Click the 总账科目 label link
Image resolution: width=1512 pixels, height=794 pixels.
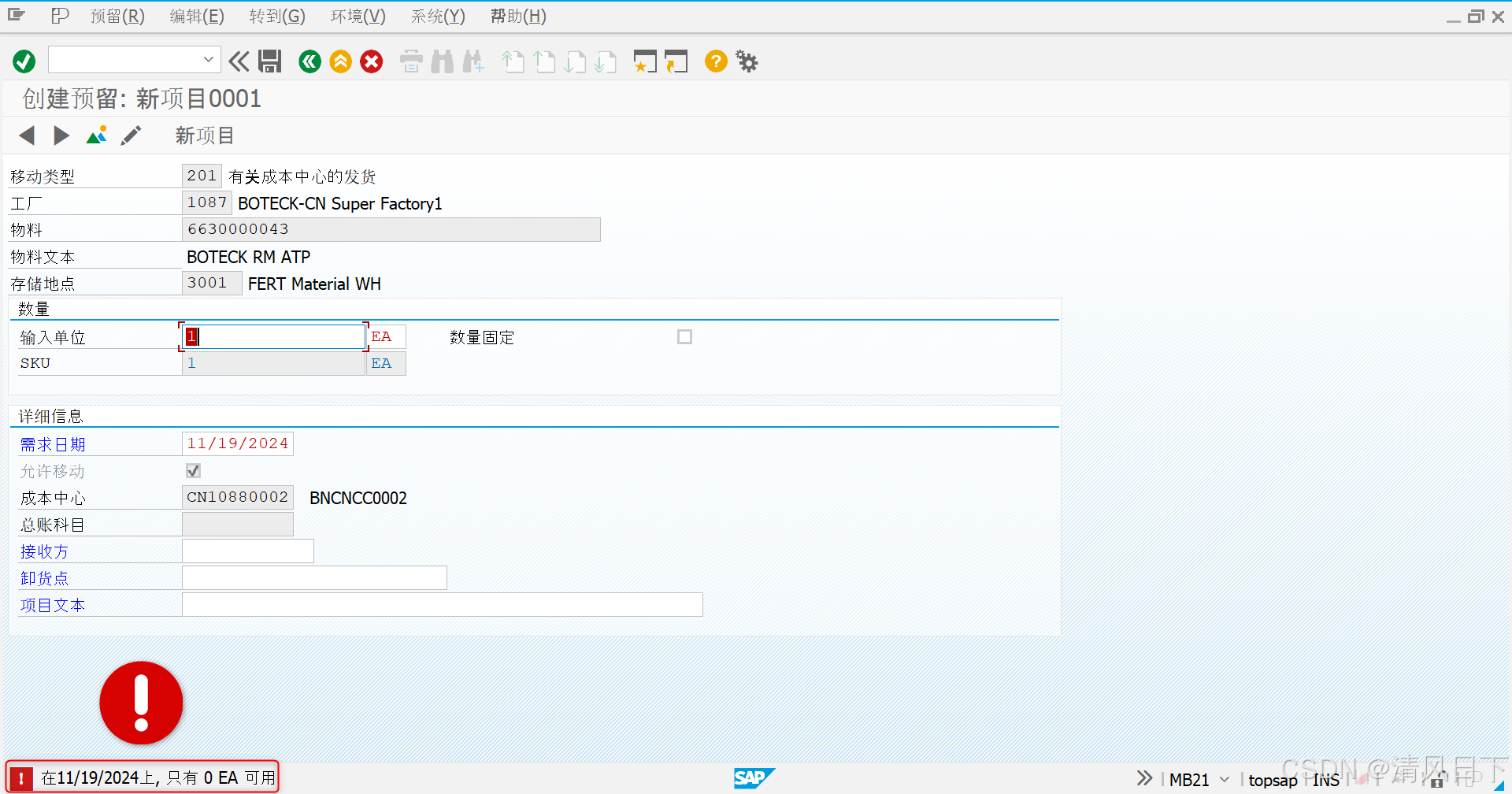point(53,525)
